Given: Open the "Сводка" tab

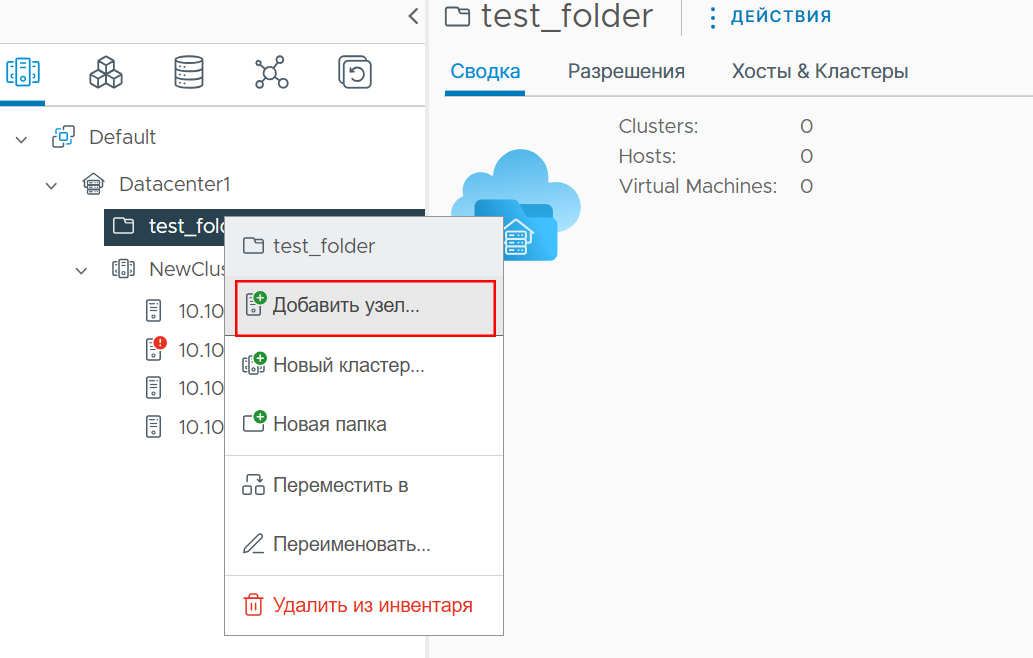Looking at the screenshot, I should 485,71.
